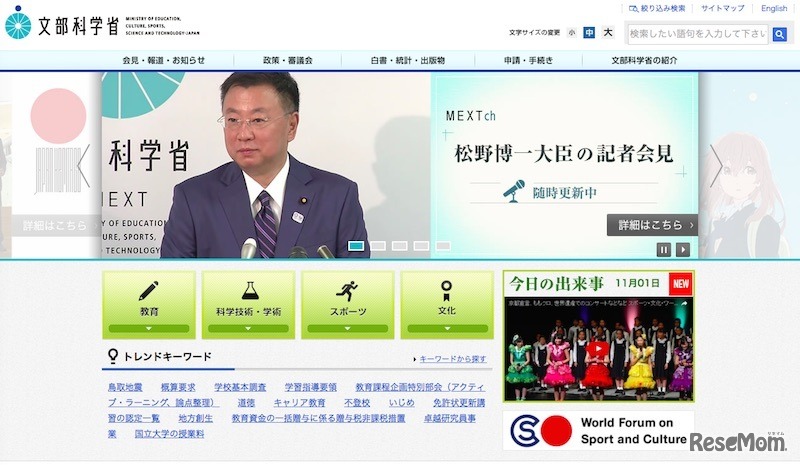Expand the 科学技術・学術 category dropdown bar
Viewport: 800px width, 465px height.
coord(248,329)
